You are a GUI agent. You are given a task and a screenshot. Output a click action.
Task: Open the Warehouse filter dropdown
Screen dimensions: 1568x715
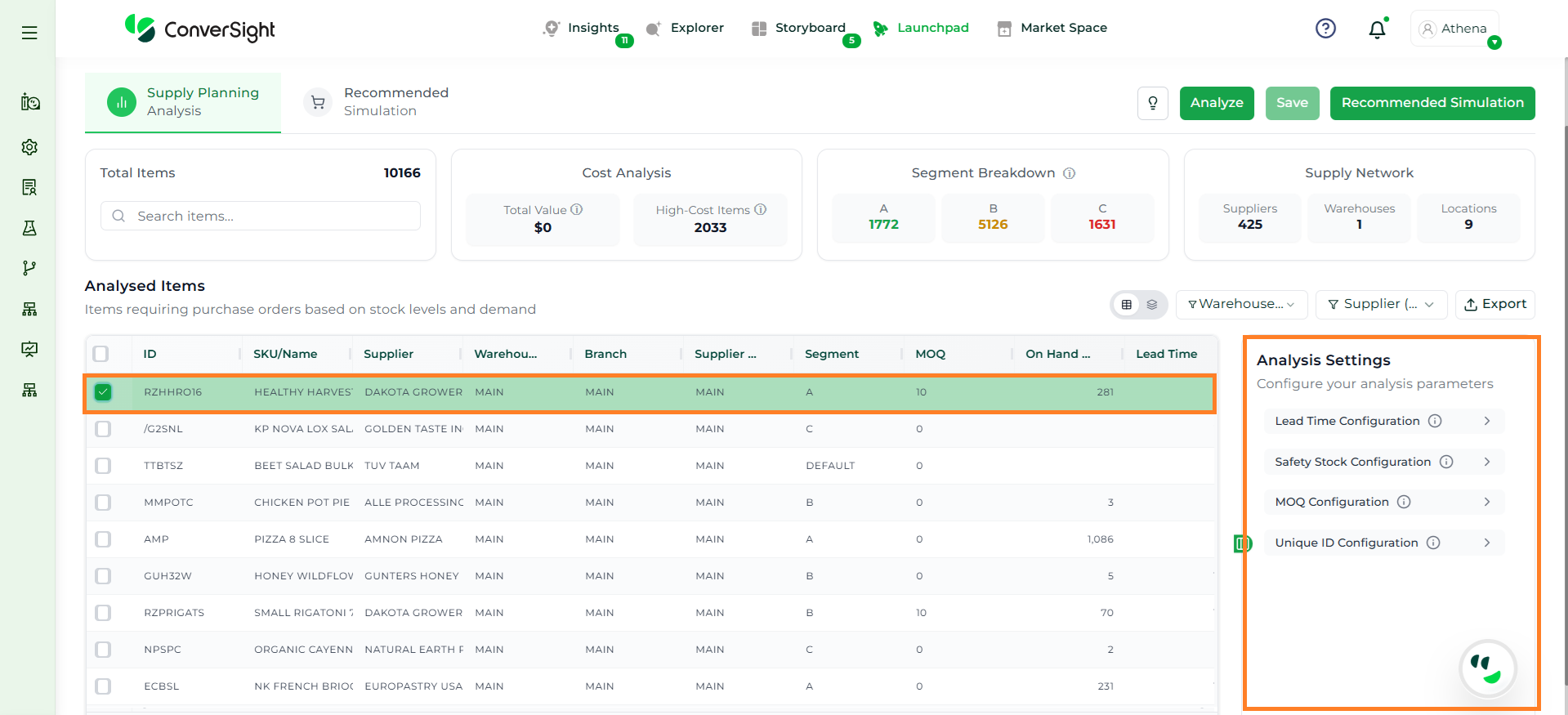click(x=1241, y=304)
